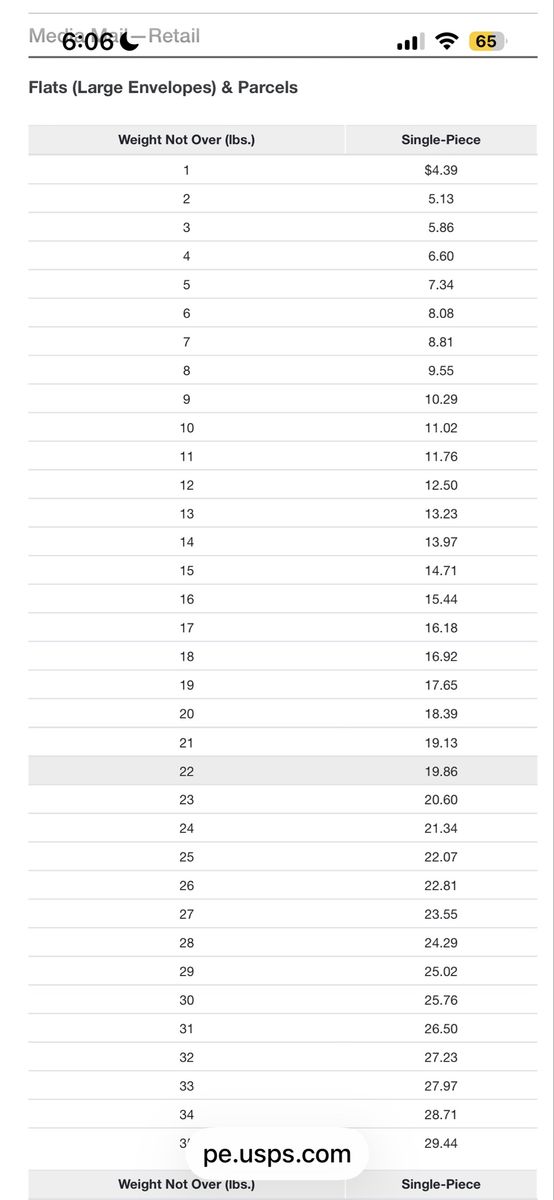
Task: Select the Media Mail—Retail heading
Action: pyautogui.click(x=114, y=36)
